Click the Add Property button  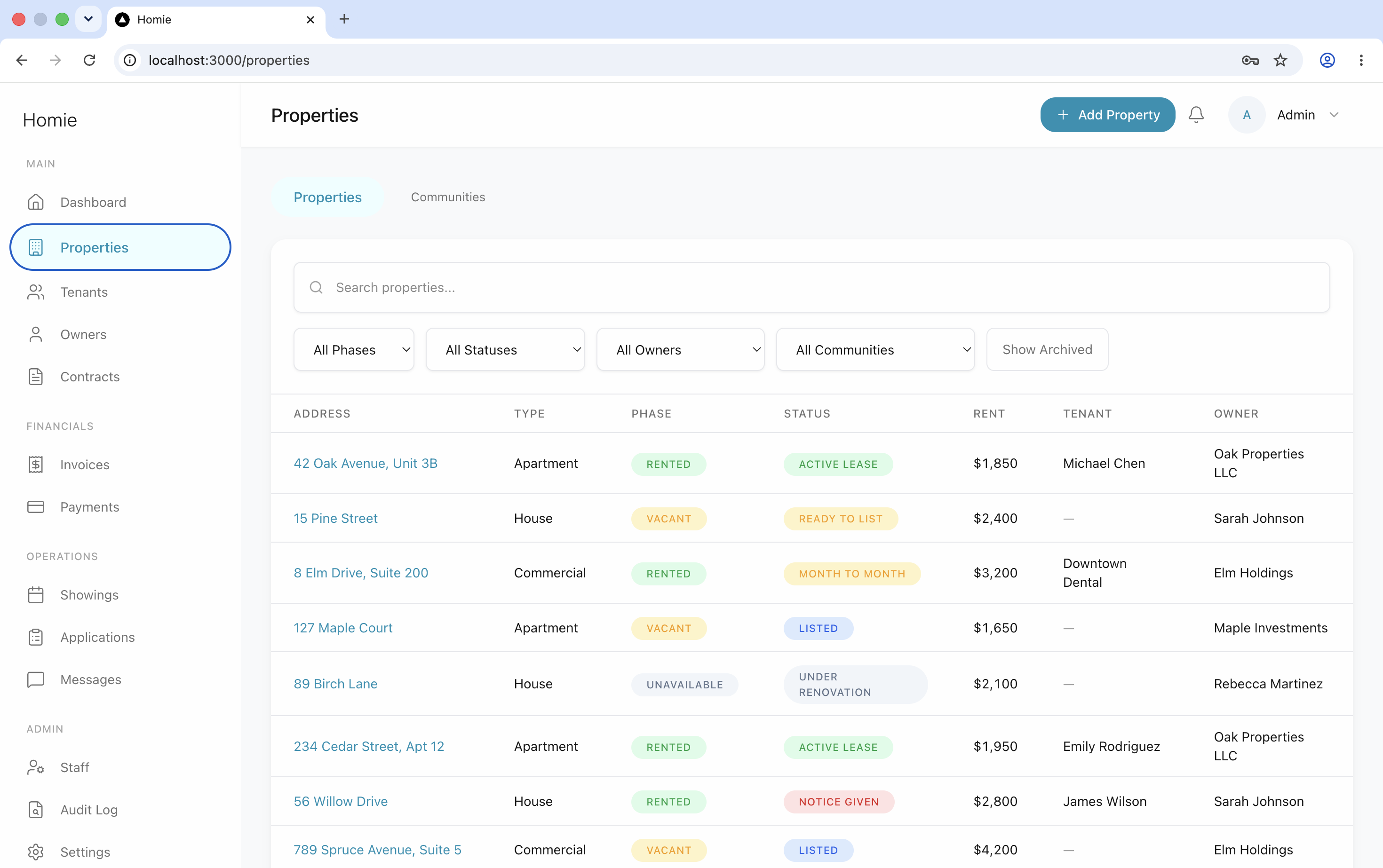tap(1107, 115)
